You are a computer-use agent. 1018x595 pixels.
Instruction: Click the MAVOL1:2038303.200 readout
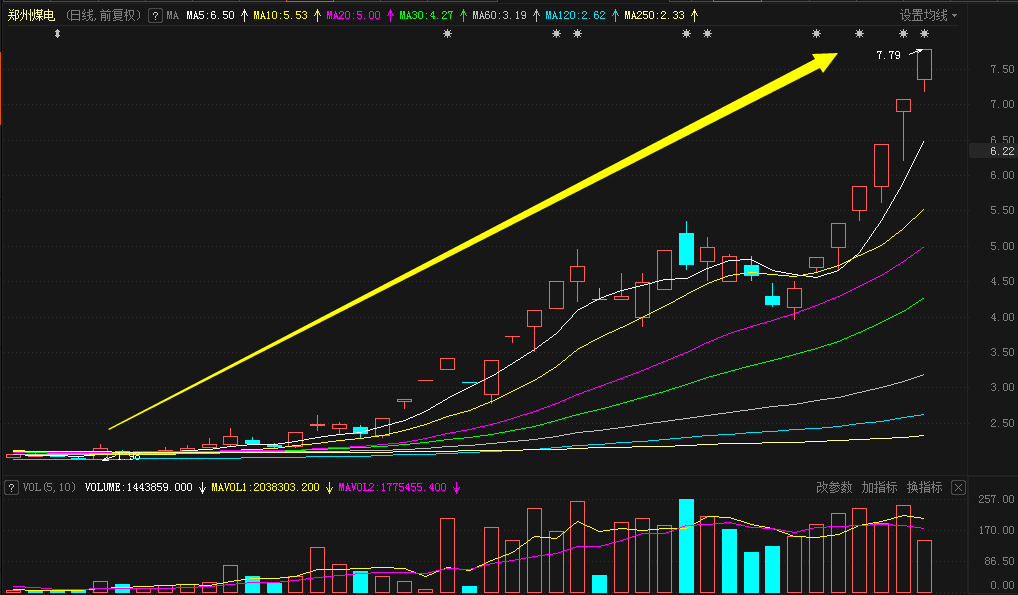[266, 487]
